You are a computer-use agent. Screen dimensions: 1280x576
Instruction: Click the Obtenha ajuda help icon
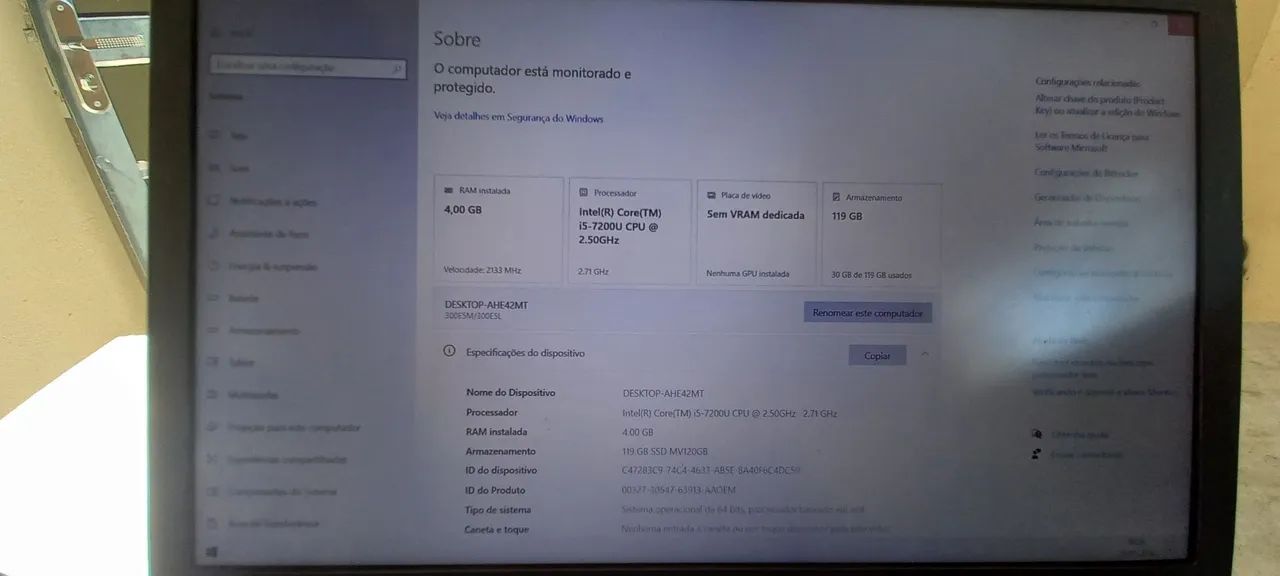point(1037,434)
